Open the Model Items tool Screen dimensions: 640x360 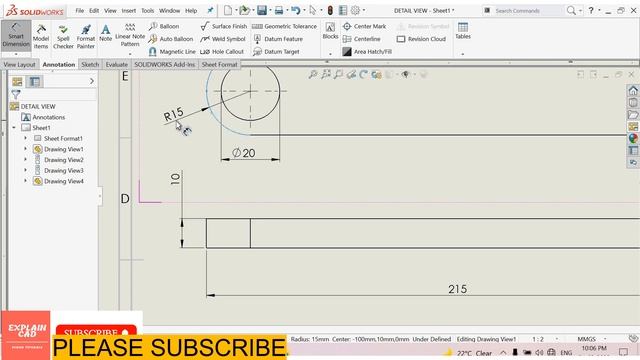pos(41,36)
